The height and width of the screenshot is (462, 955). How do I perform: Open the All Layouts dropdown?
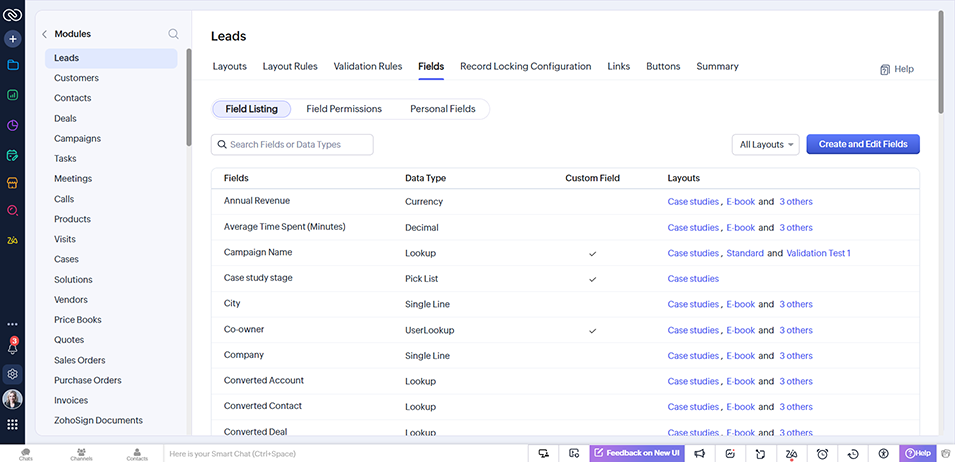[765, 144]
